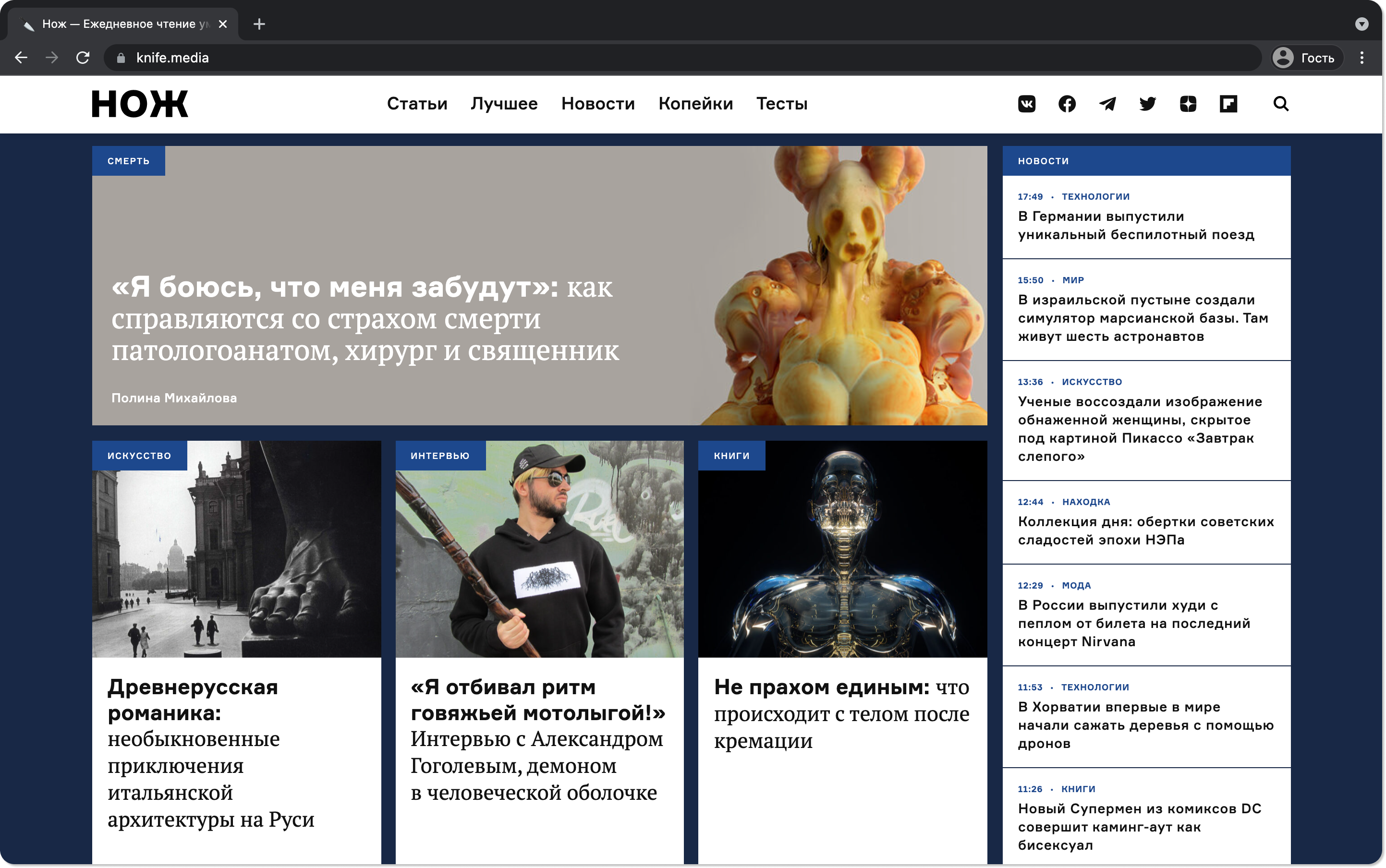Open the Yandex Zen icon
1386x868 pixels.
click(x=1187, y=104)
